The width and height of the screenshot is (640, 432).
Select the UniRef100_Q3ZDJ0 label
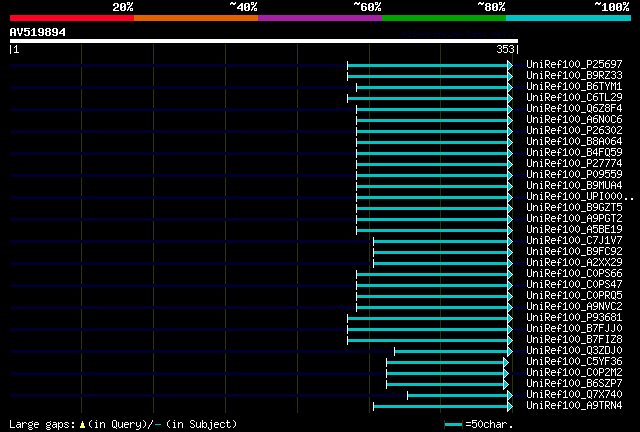tap(574, 351)
